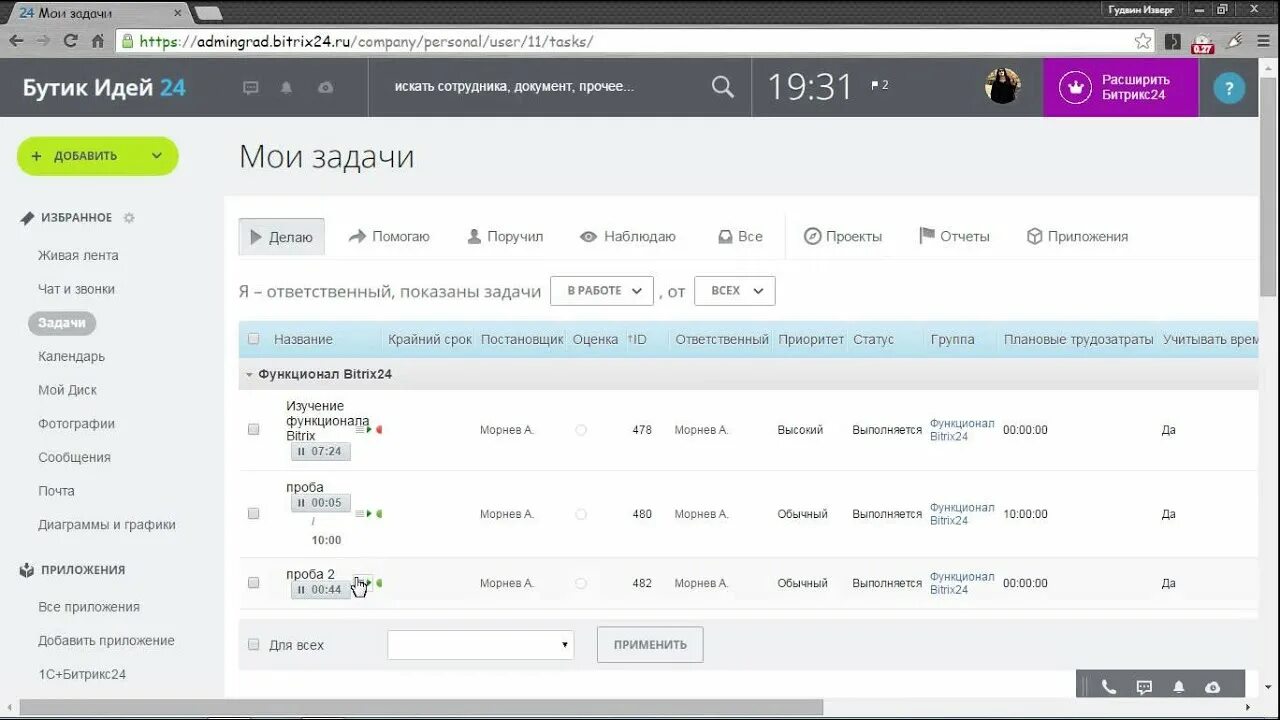Open the user avatar profile menu

tap(1002, 86)
